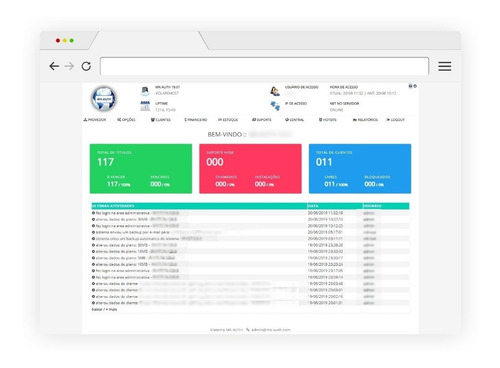Open the Estoque menu

(228, 120)
